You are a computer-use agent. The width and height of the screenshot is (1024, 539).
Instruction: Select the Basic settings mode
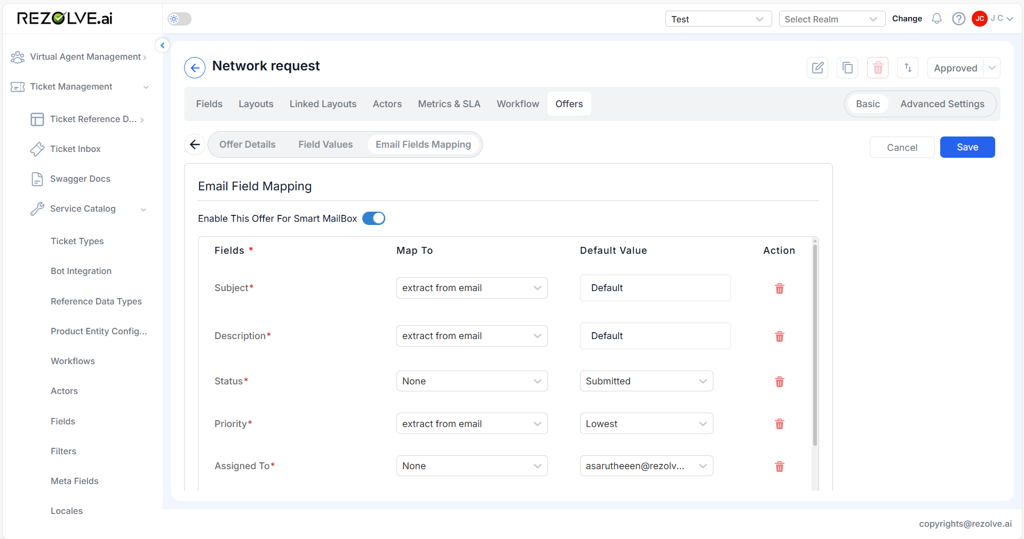[868, 104]
